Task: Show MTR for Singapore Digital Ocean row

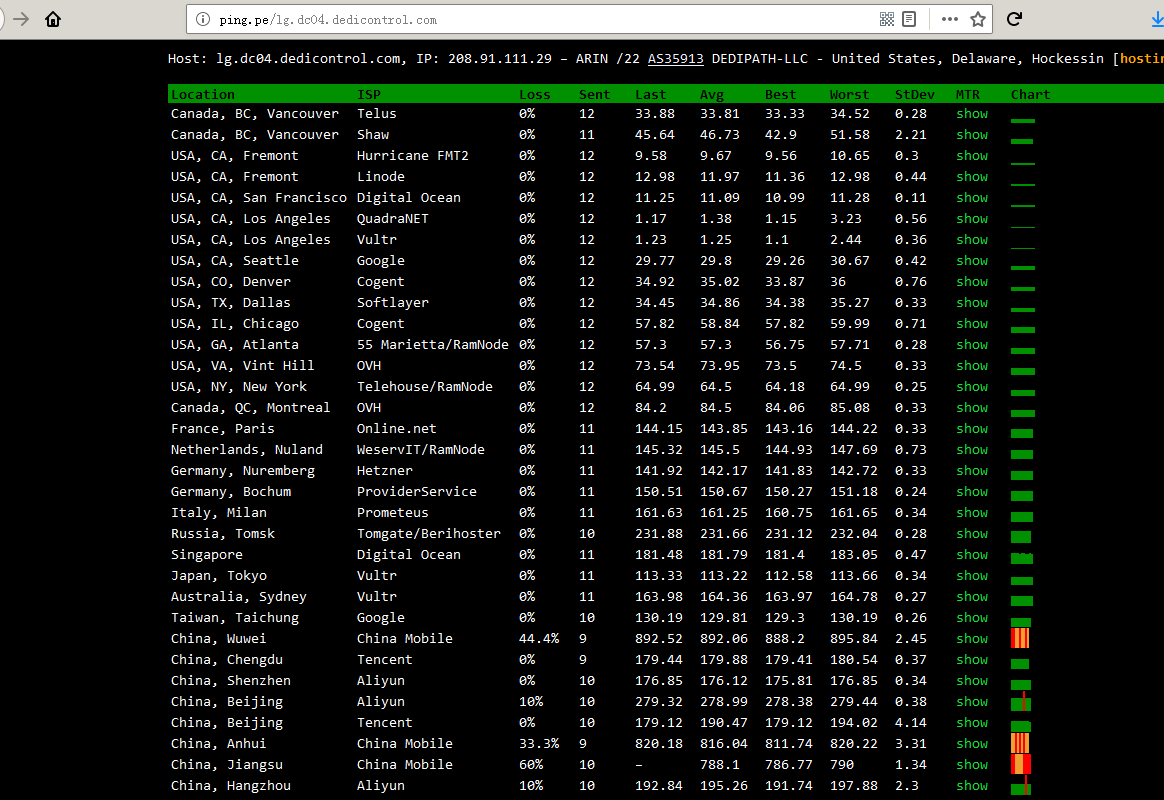Action: (x=972, y=554)
